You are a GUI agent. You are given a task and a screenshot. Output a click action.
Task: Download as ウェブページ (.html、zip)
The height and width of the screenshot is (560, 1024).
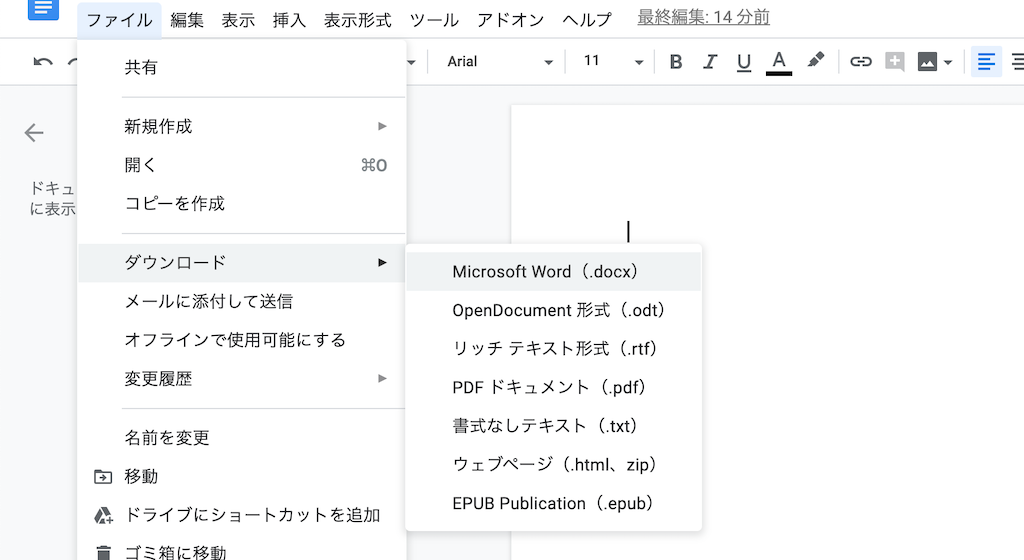(553, 465)
